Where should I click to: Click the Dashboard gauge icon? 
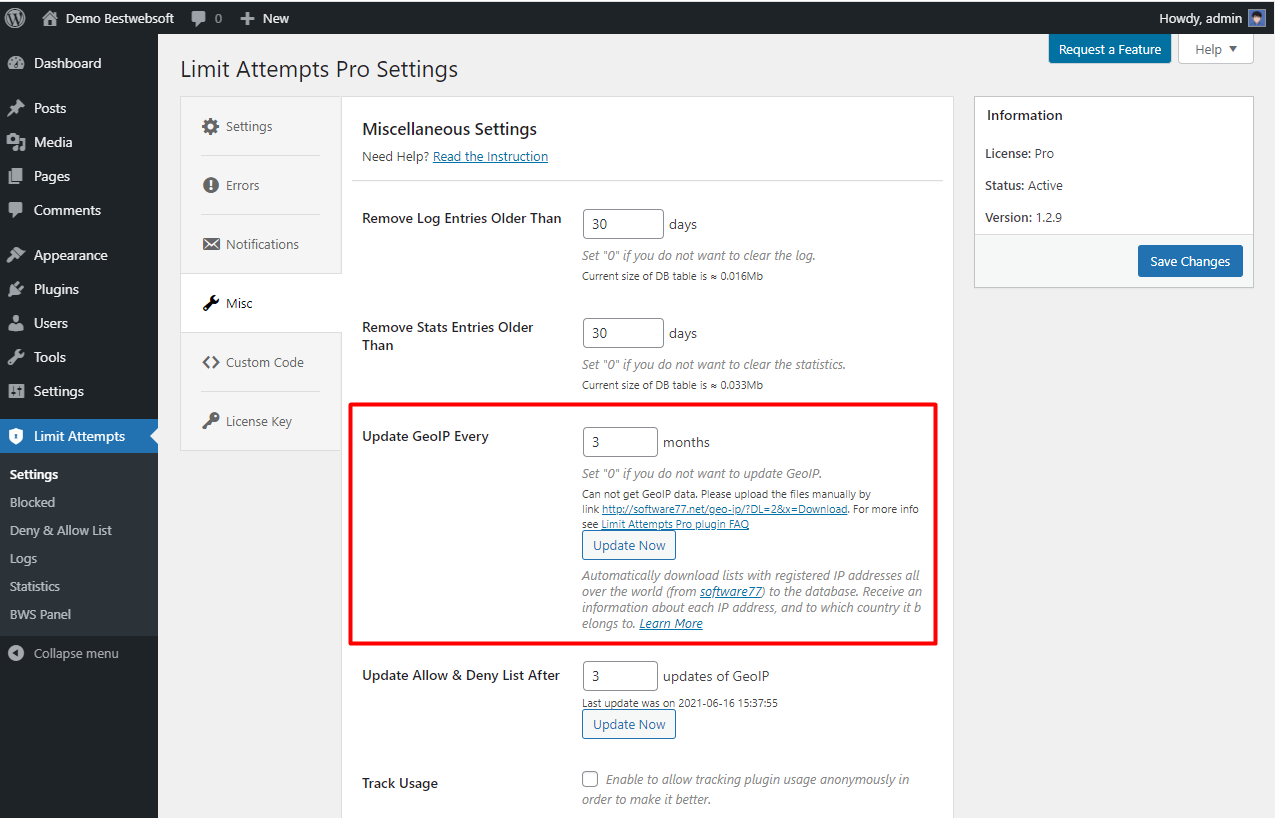[x=16, y=63]
